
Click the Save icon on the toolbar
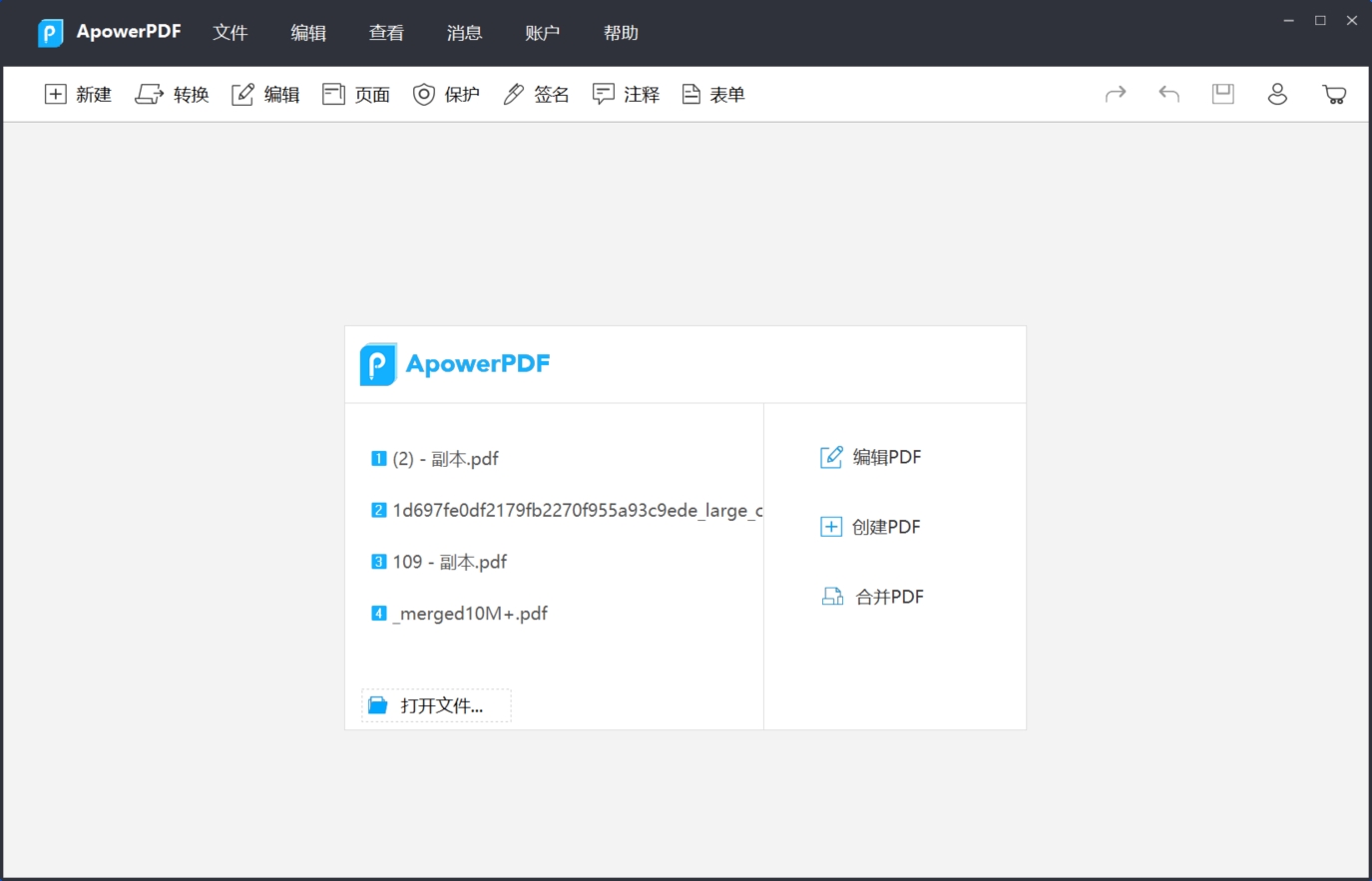[x=1222, y=94]
